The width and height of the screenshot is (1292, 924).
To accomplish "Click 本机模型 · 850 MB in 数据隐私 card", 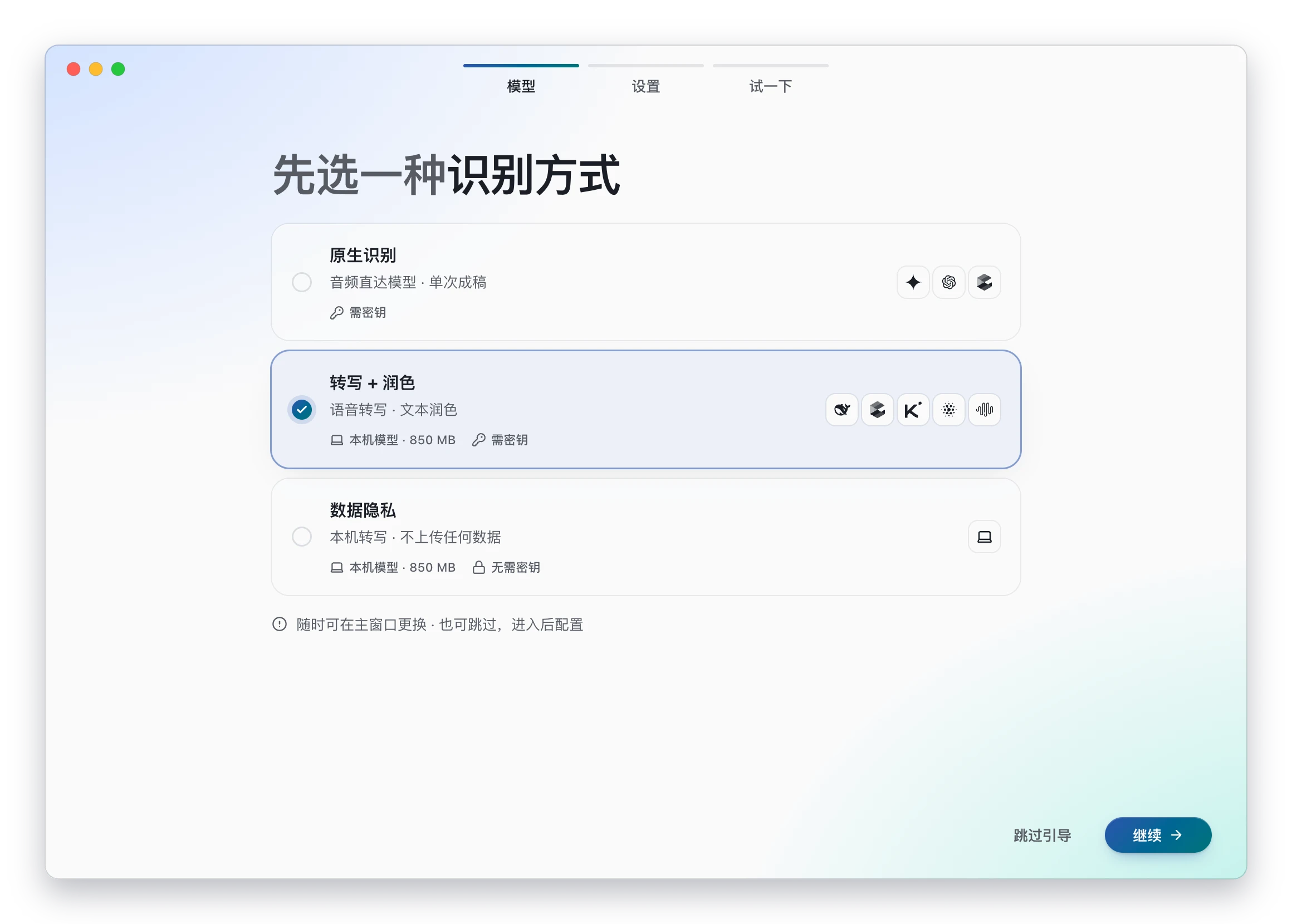I will pyautogui.click(x=402, y=568).
